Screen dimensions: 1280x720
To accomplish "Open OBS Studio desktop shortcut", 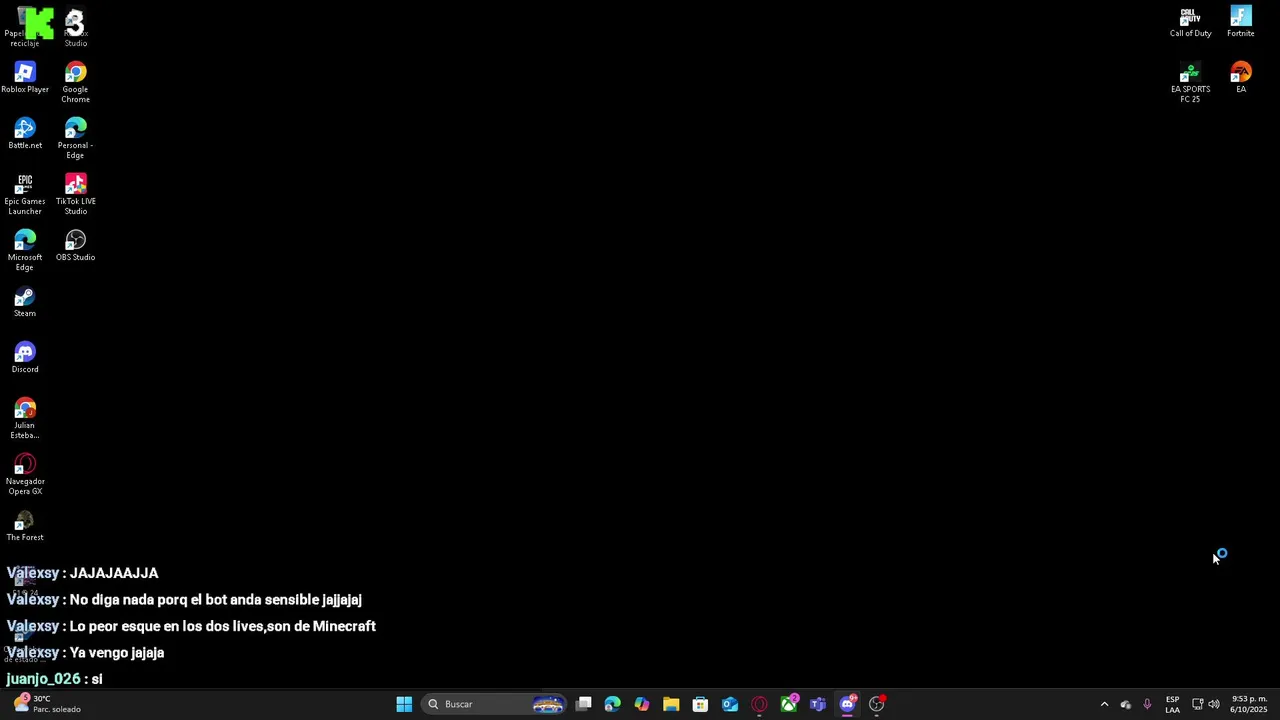I will [x=75, y=246].
